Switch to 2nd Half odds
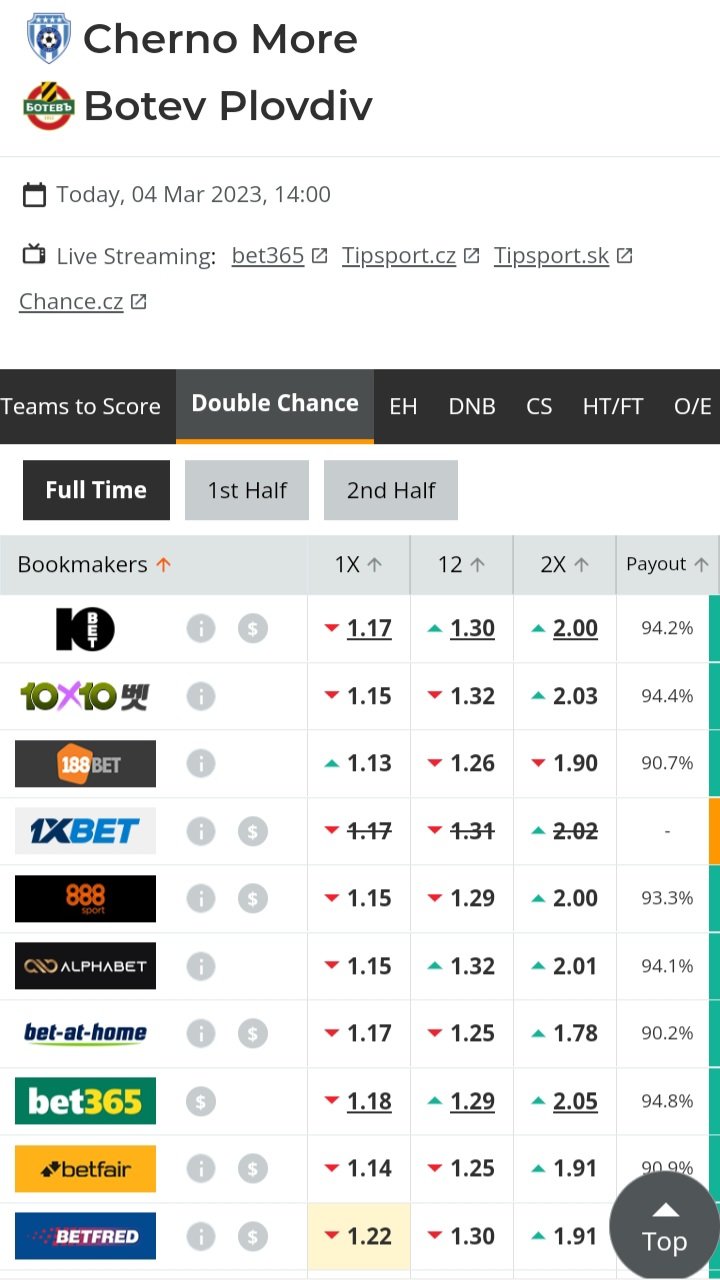Viewport: 720px width, 1280px height. click(x=391, y=490)
